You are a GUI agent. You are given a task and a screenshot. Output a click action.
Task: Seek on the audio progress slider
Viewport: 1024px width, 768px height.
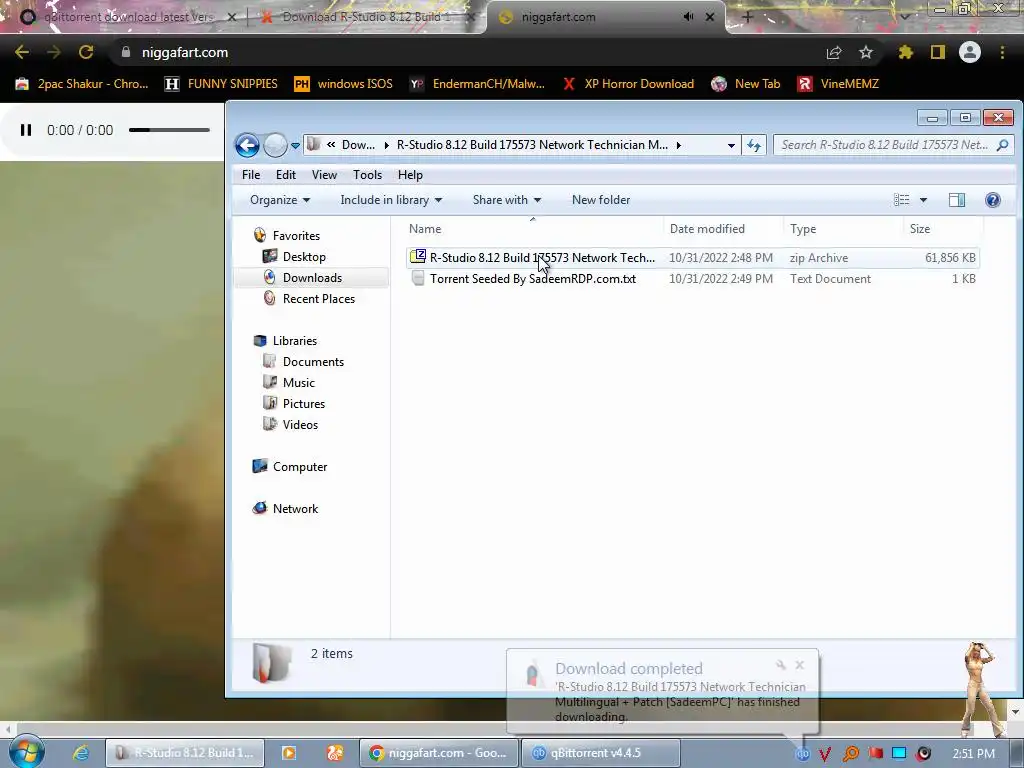click(169, 130)
